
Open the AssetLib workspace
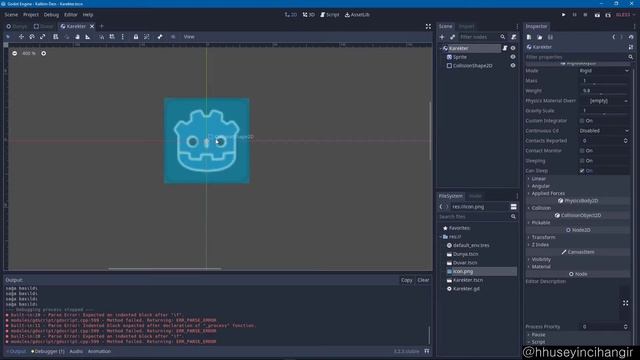357,15
